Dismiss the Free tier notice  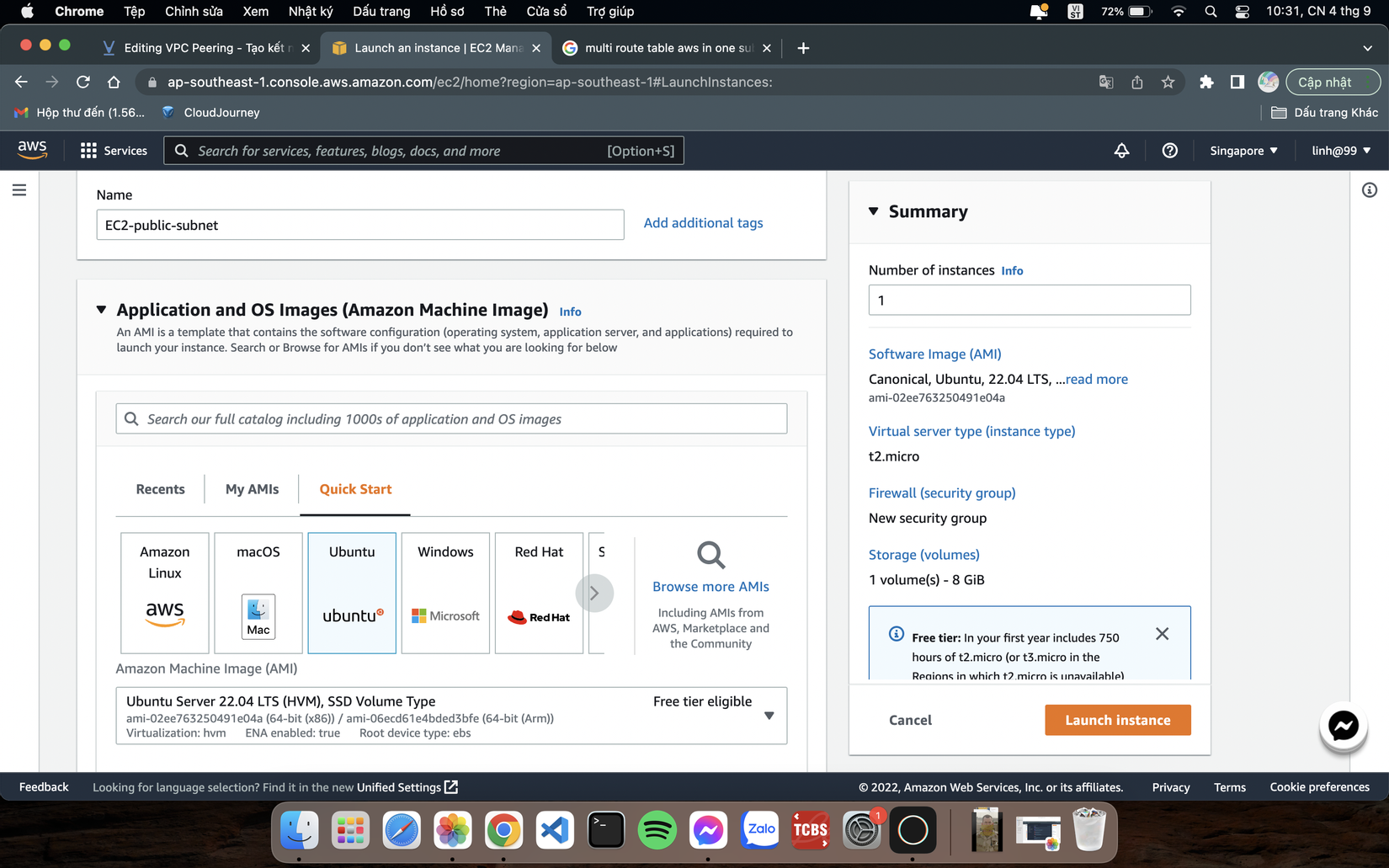click(1162, 634)
